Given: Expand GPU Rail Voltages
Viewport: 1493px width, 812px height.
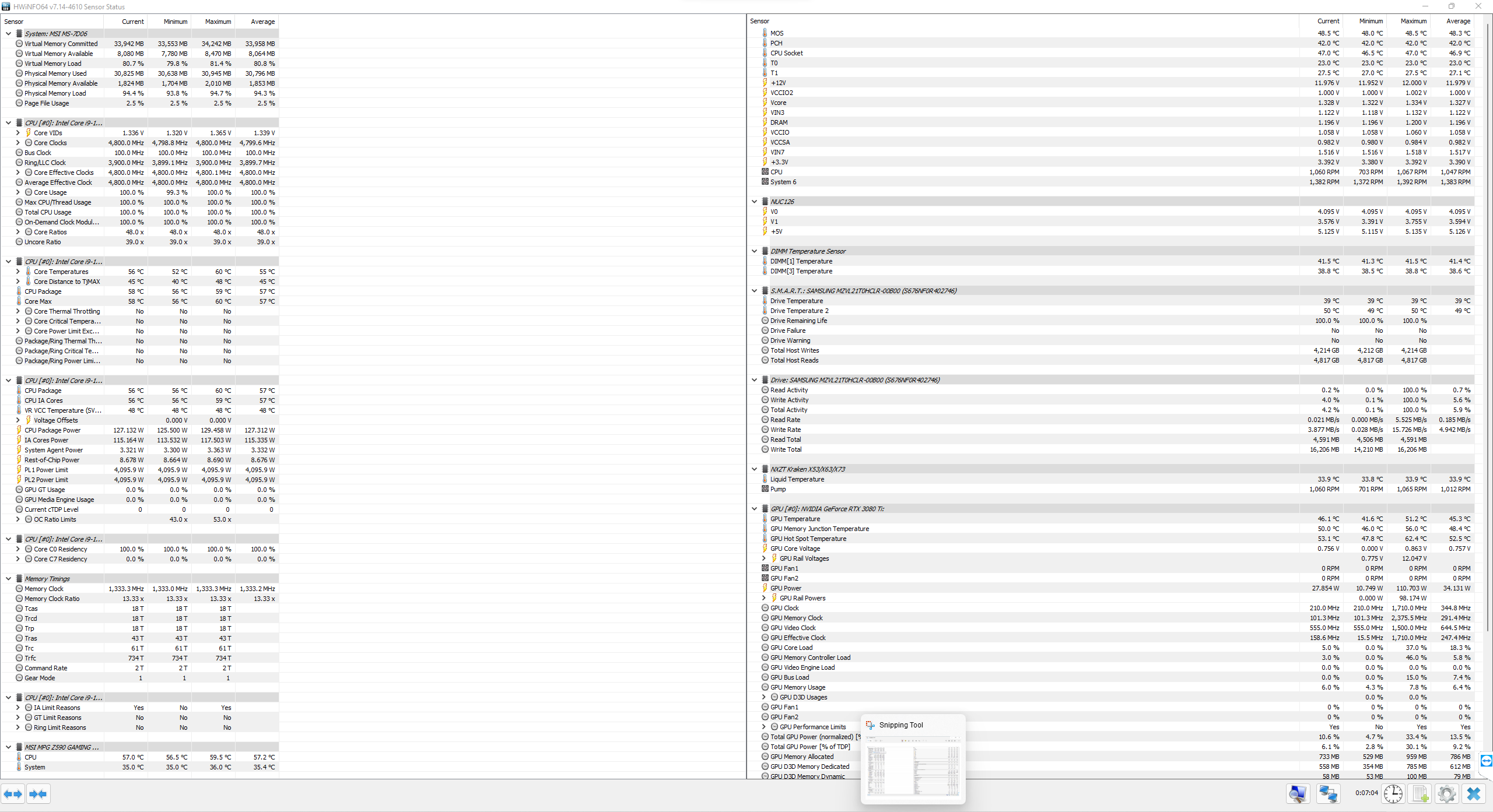Looking at the screenshot, I should (x=763, y=558).
